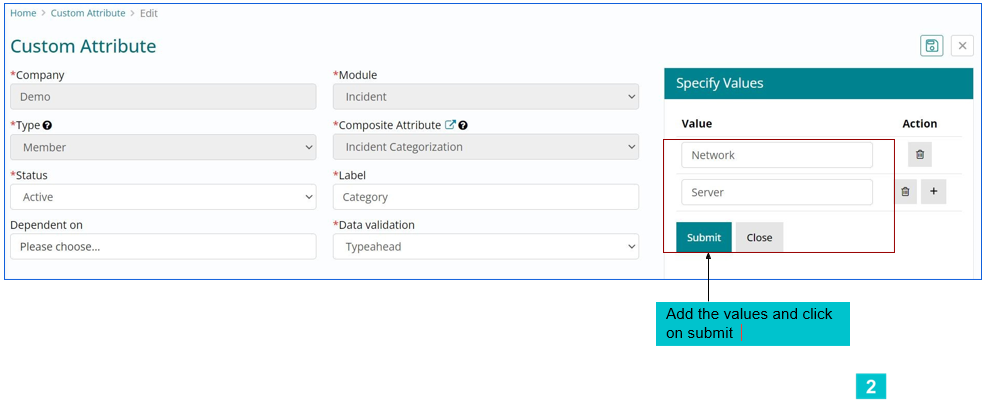Show help for Composite Attribute field
Image resolution: width=997 pixels, height=405 pixels.
click(463, 125)
